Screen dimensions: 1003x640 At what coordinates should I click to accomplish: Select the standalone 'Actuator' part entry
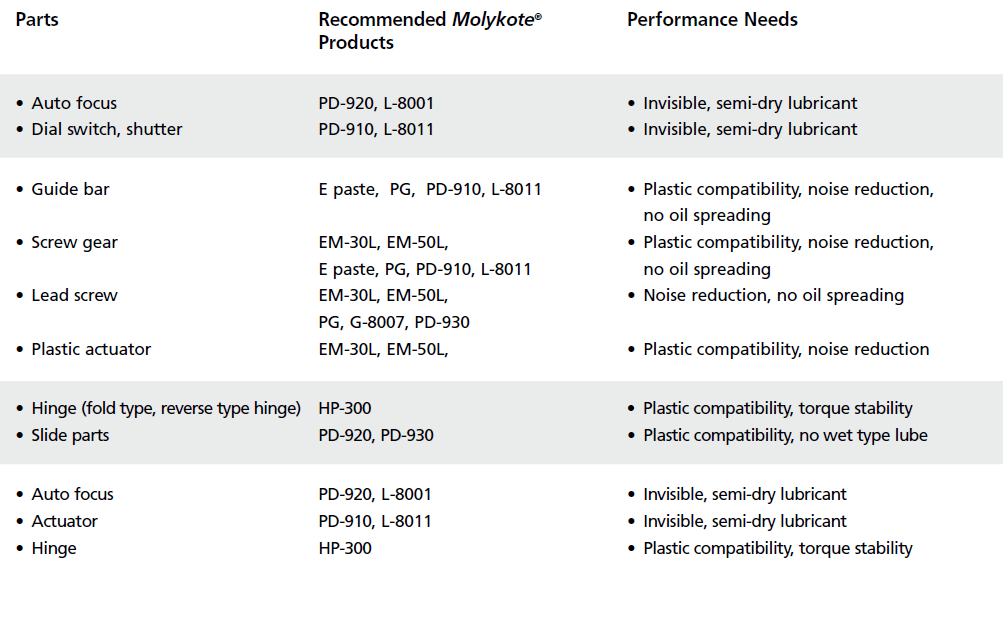pos(64,521)
